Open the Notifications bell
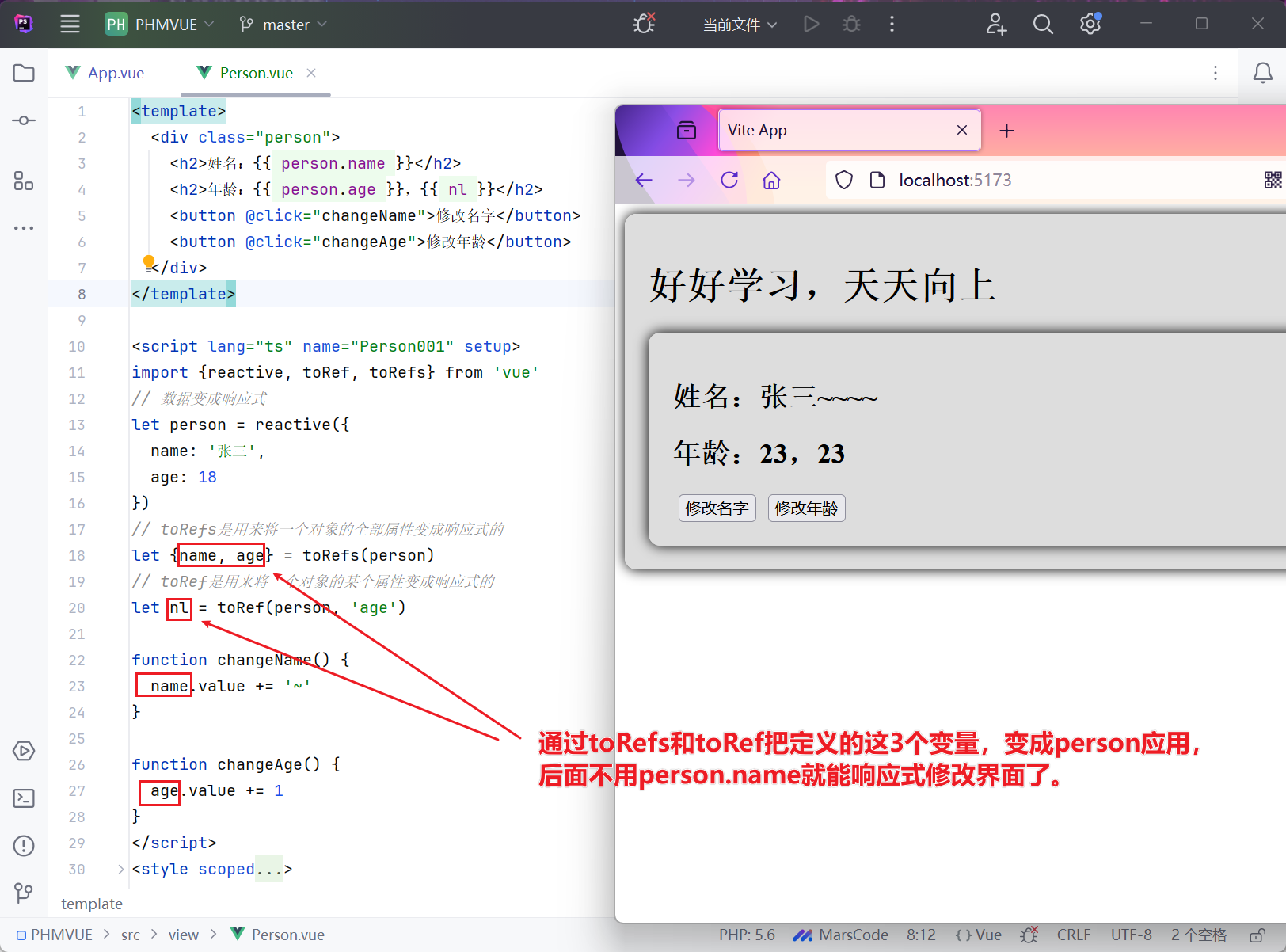Screen dimensions: 1286x952 1262,73
